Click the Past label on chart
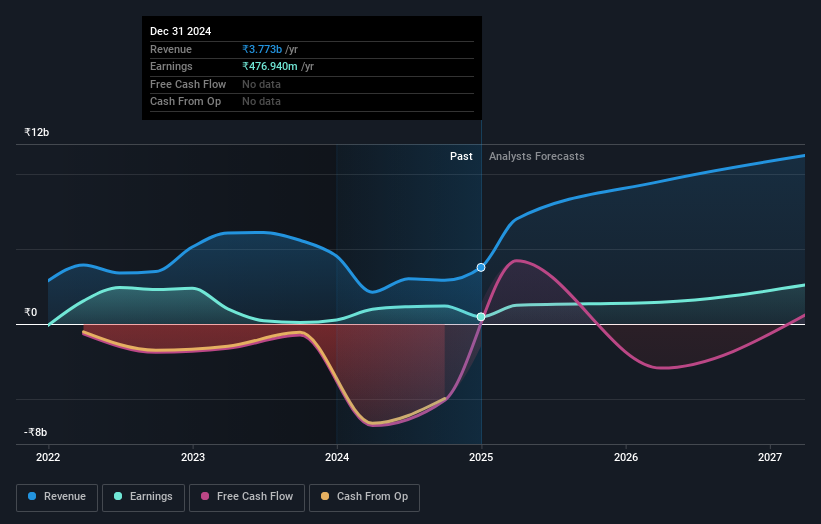This screenshot has height=524, width=821. (x=461, y=156)
